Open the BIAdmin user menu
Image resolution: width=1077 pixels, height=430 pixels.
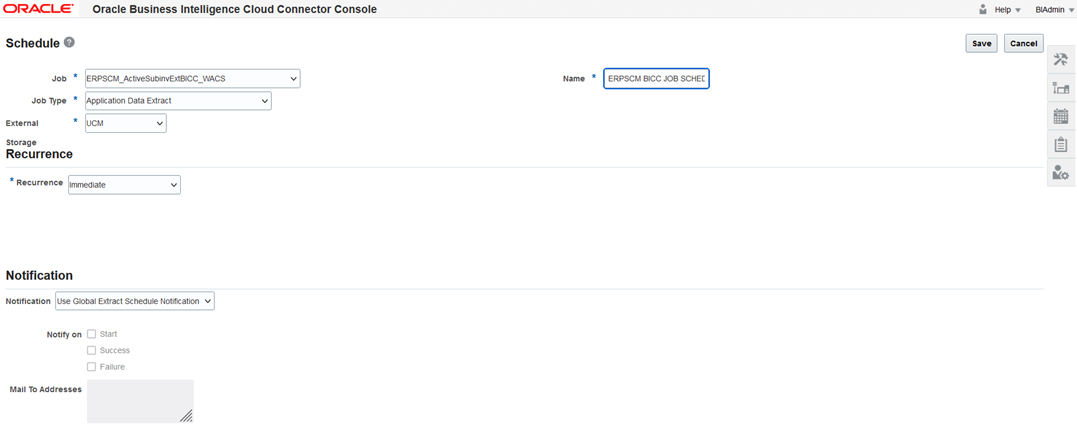click(1054, 10)
